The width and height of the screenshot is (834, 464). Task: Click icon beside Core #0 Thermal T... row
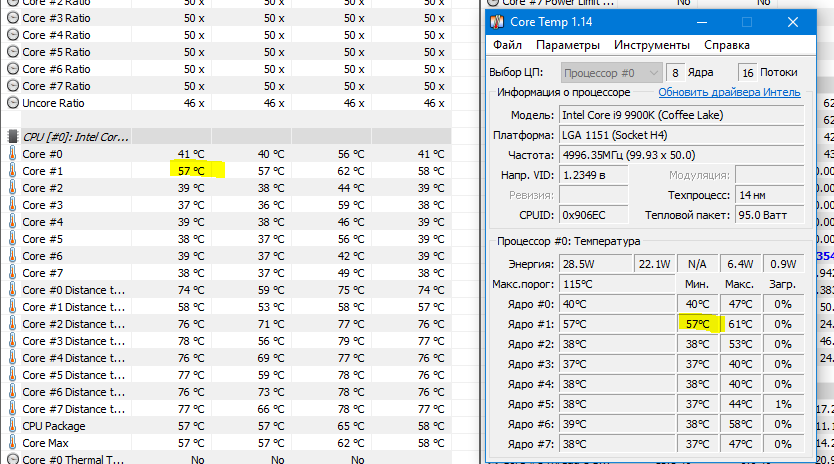point(12,459)
